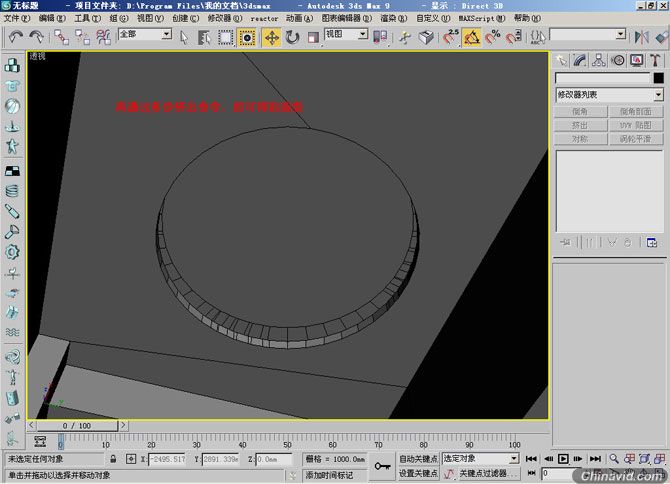The height and width of the screenshot is (484, 670).
Task: Toggle the Absolute/Offset transform type-in mode
Action: (131, 459)
